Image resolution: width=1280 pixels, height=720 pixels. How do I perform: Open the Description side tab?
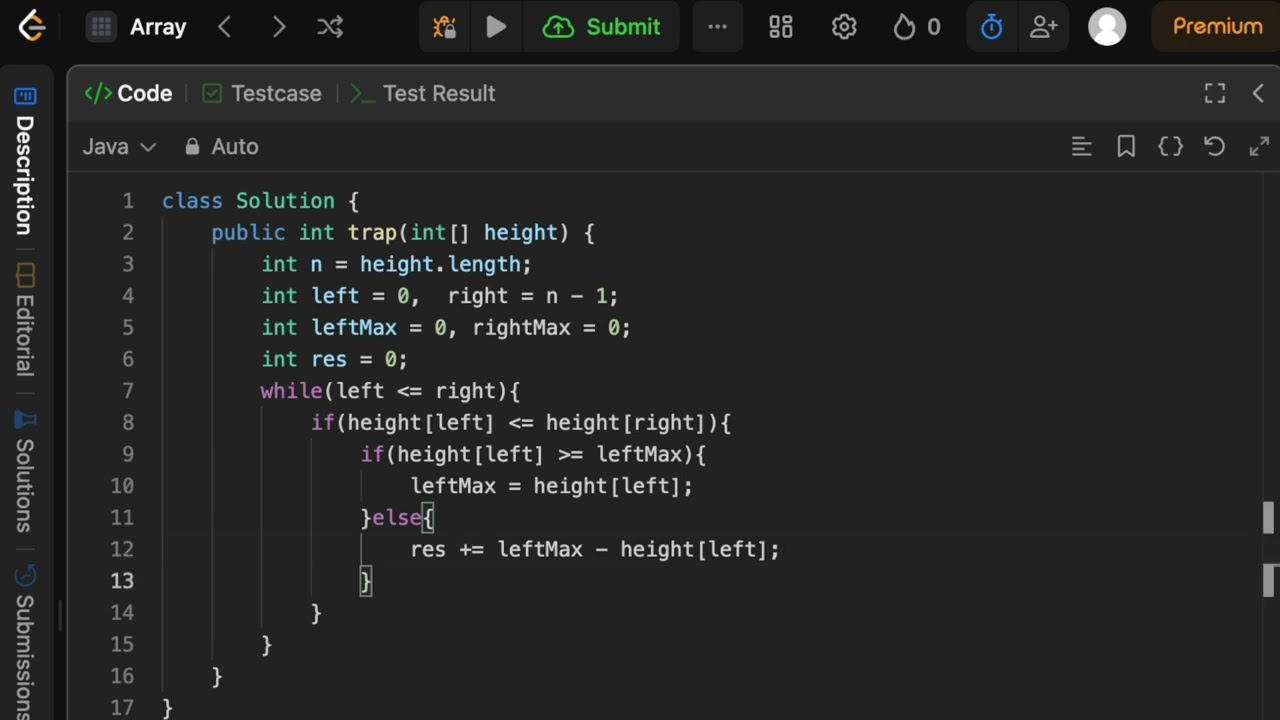pyautogui.click(x=25, y=161)
